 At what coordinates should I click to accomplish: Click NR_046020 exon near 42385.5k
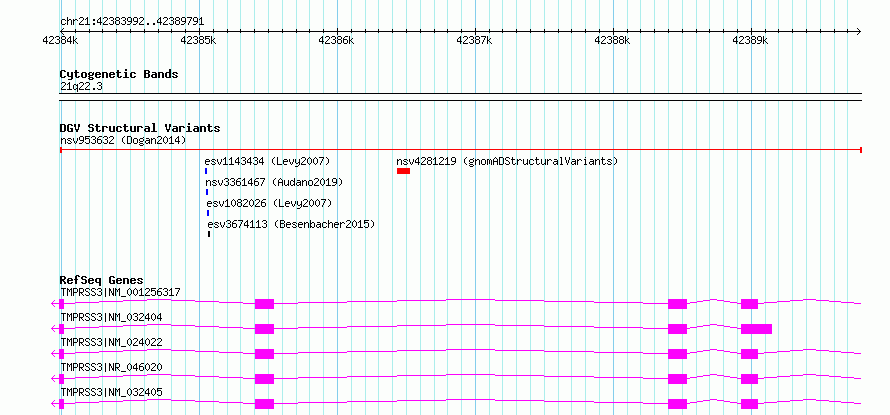click(x=265, y=379)
